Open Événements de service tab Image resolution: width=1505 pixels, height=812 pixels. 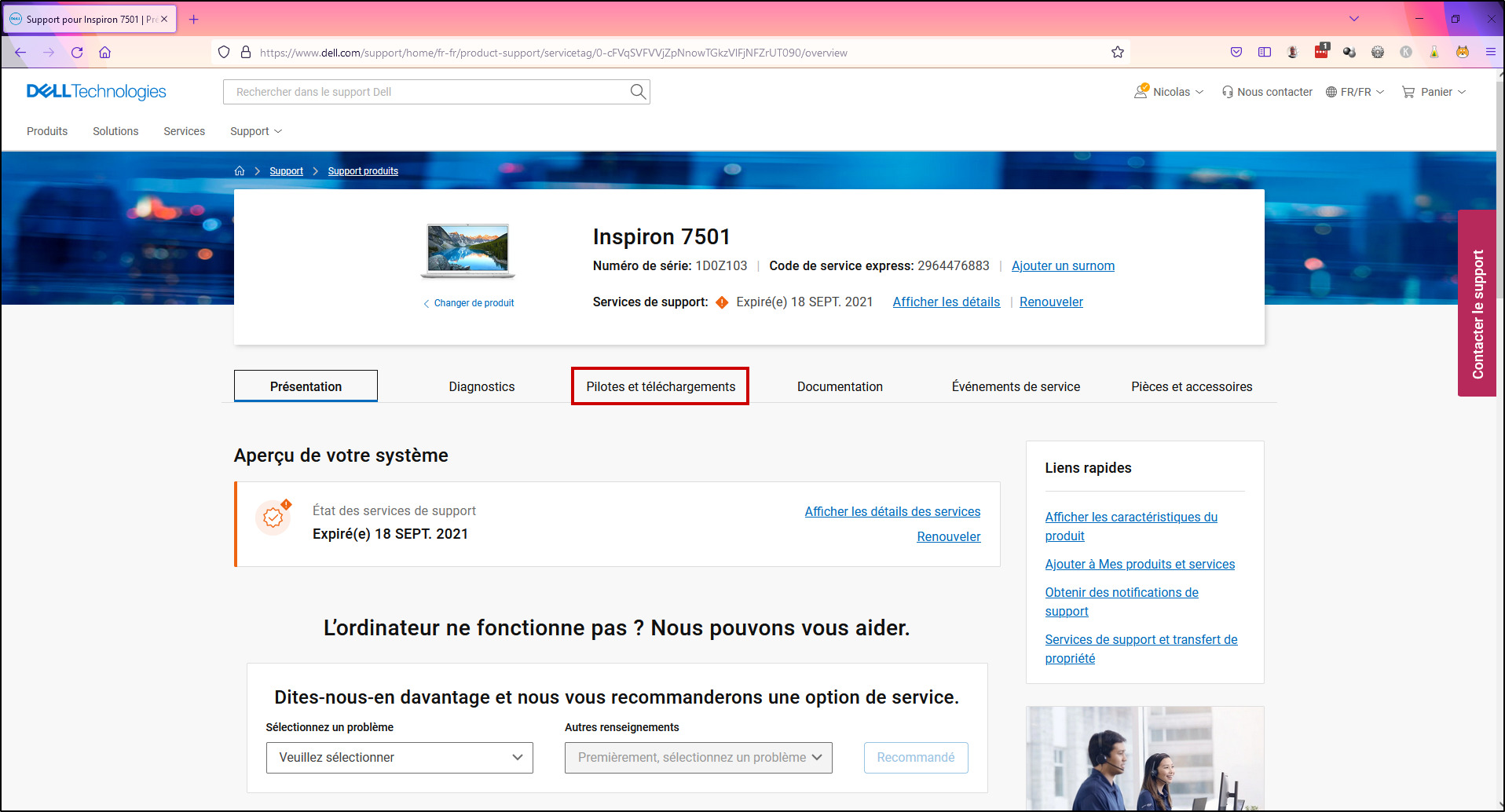click(1016, 386)
